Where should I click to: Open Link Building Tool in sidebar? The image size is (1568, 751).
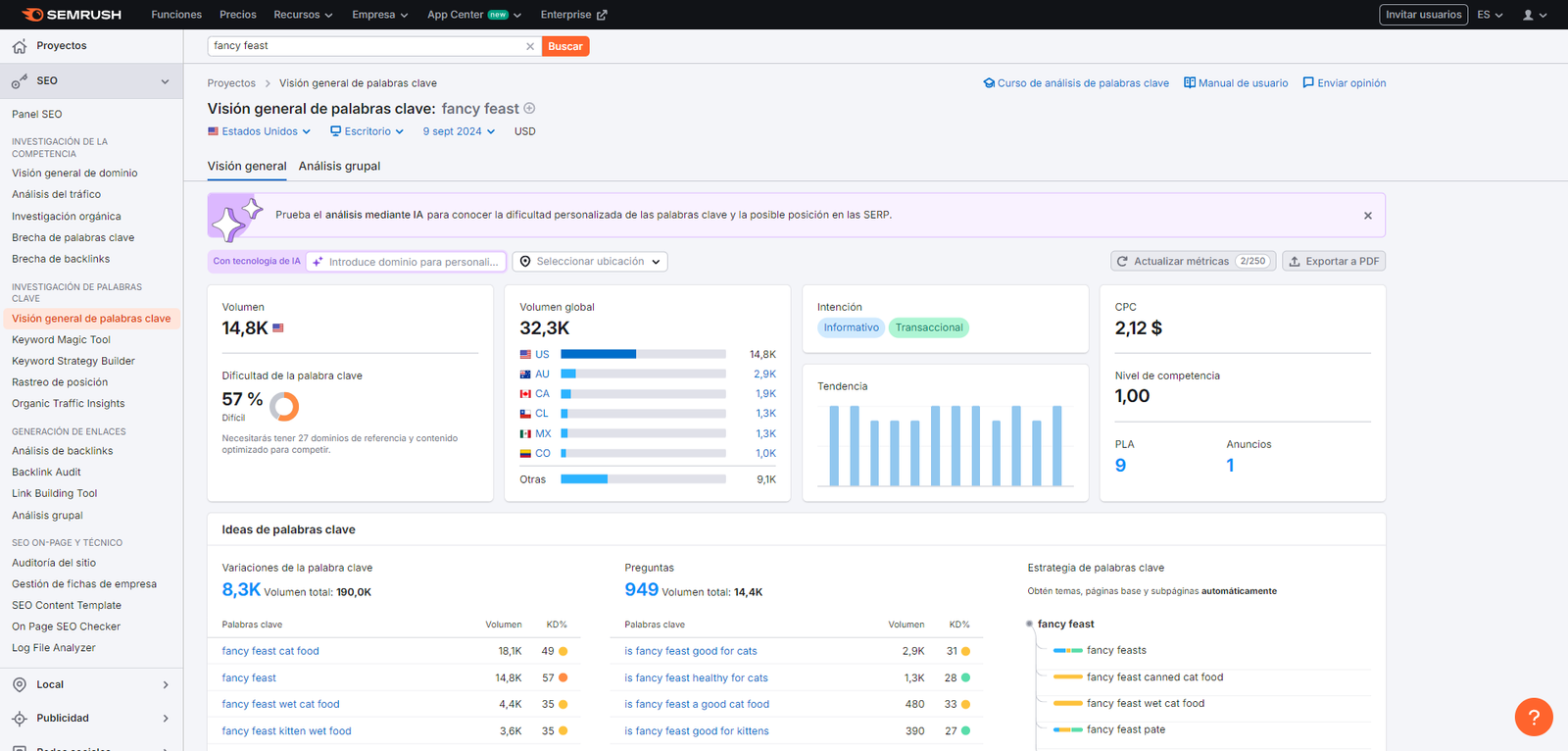(x=55, y=494)
